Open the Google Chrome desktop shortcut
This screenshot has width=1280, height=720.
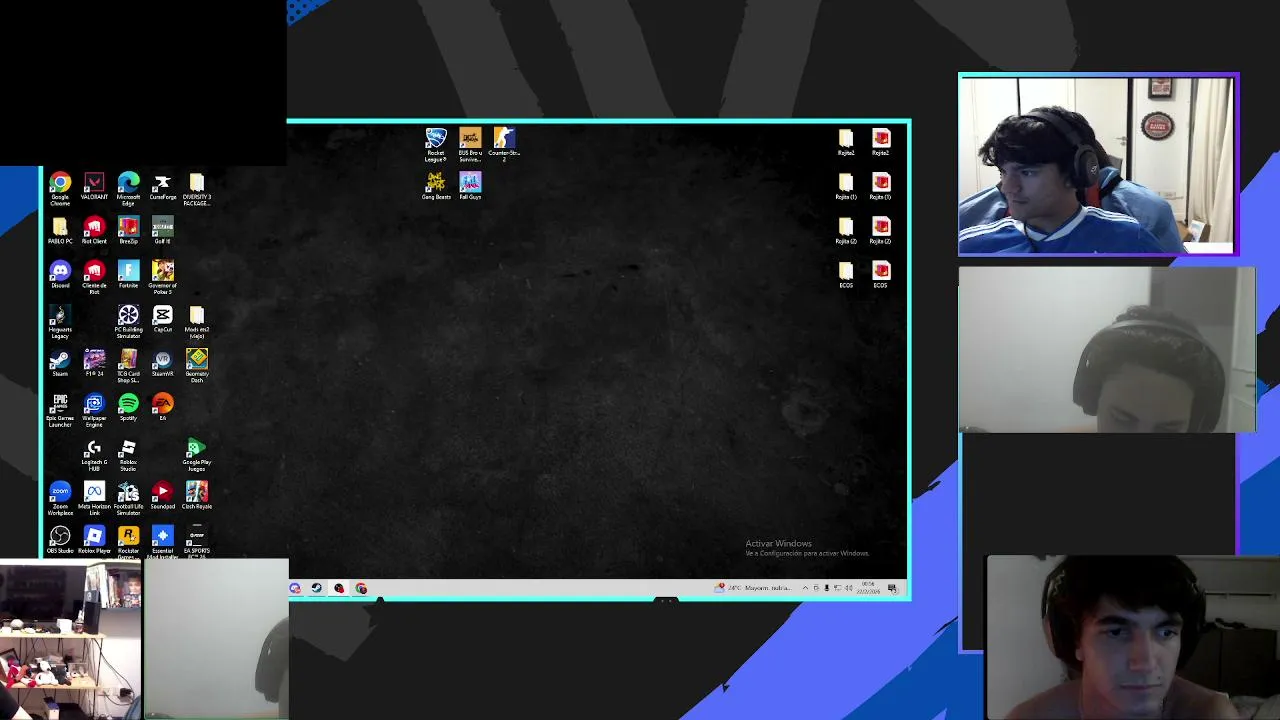click(60, 189)
